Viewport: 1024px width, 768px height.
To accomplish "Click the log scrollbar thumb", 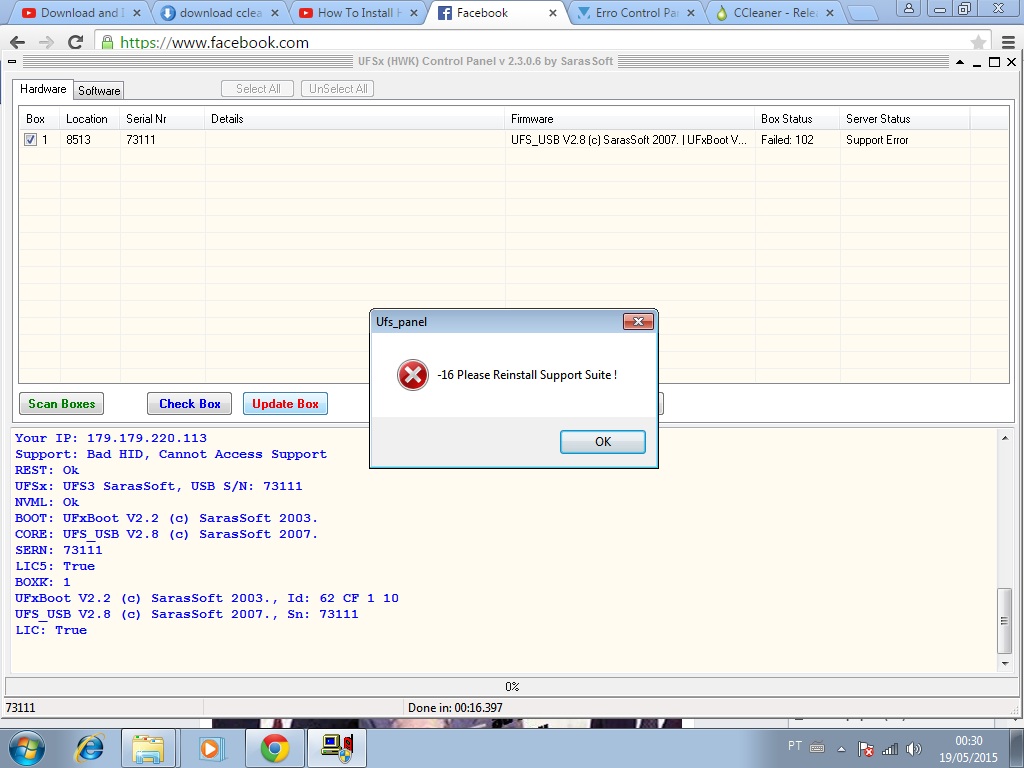I will point(1004,620).
